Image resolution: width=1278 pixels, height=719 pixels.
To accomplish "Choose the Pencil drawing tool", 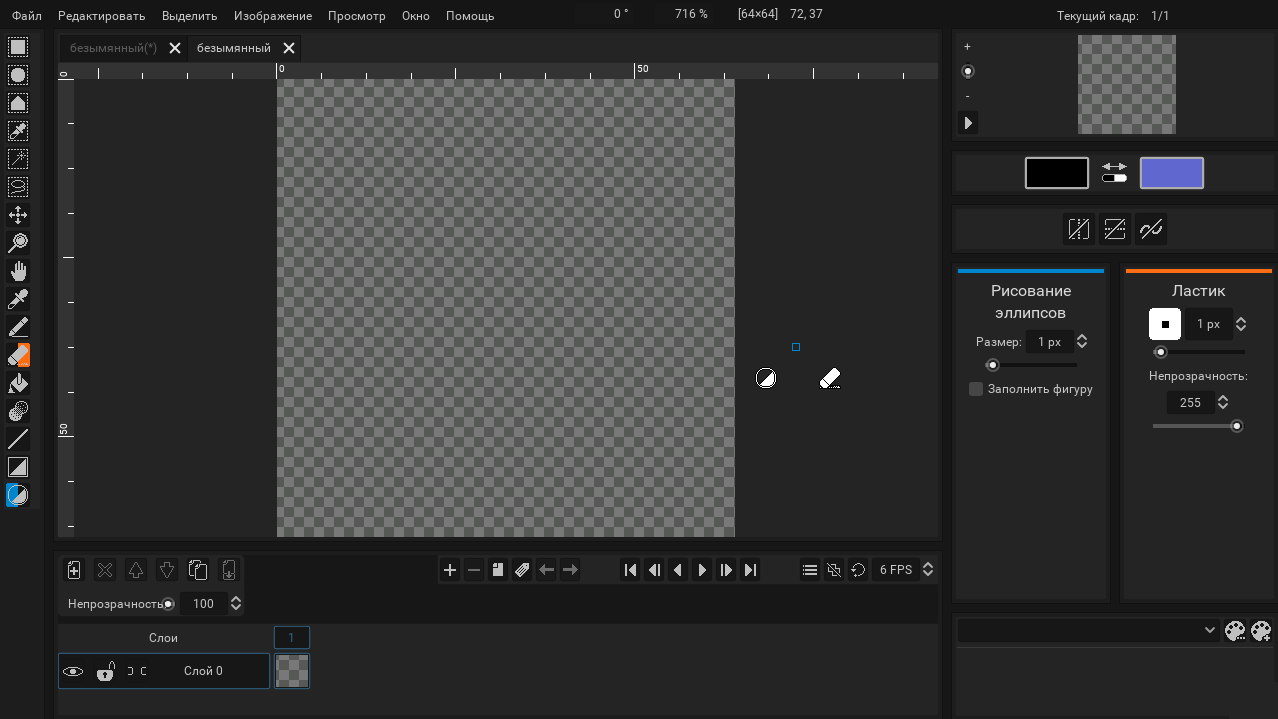I will pyautogui.click(x=18, y=327).
